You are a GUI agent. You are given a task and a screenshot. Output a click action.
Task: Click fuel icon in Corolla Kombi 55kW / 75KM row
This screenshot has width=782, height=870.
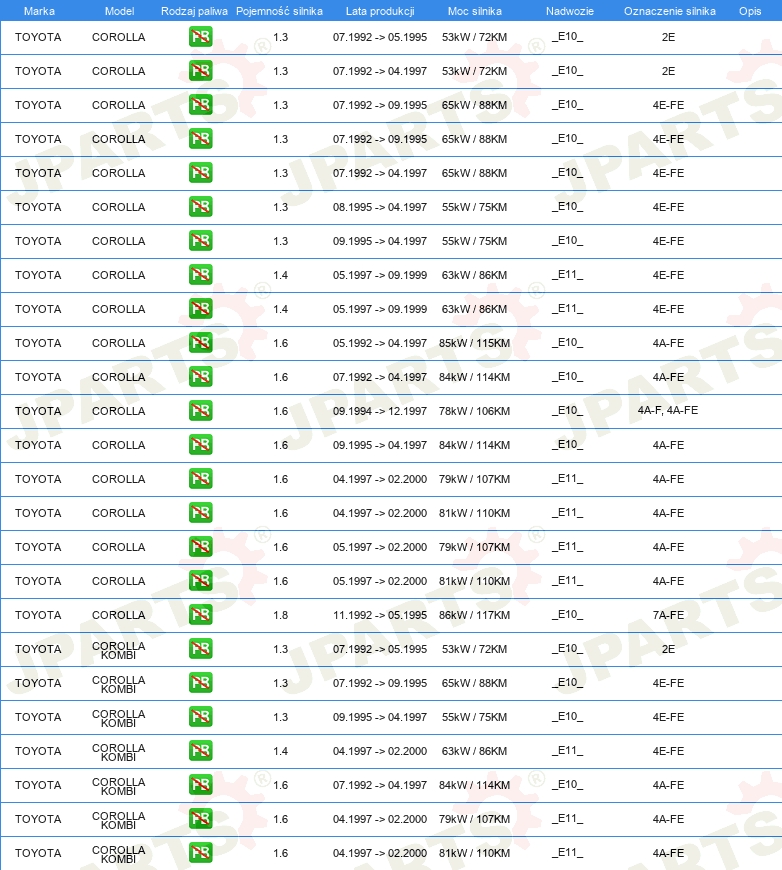pyautogui.click(x=200, y=717)
